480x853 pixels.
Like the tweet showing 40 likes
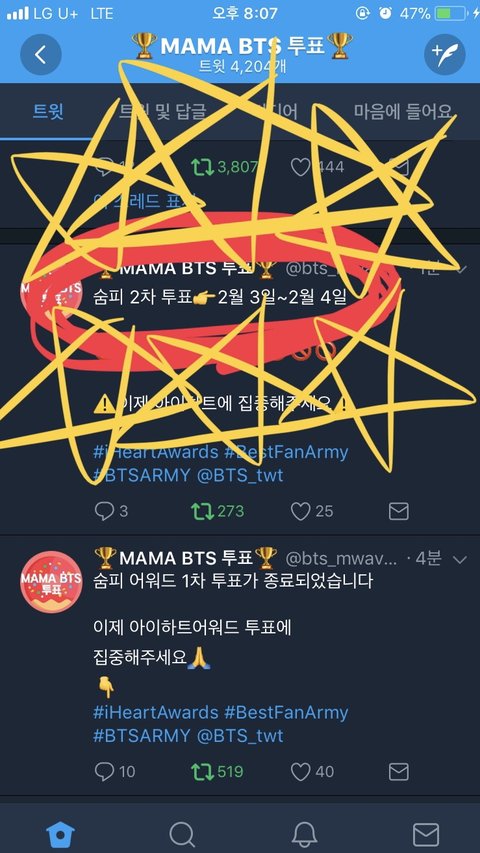point(312,771)
